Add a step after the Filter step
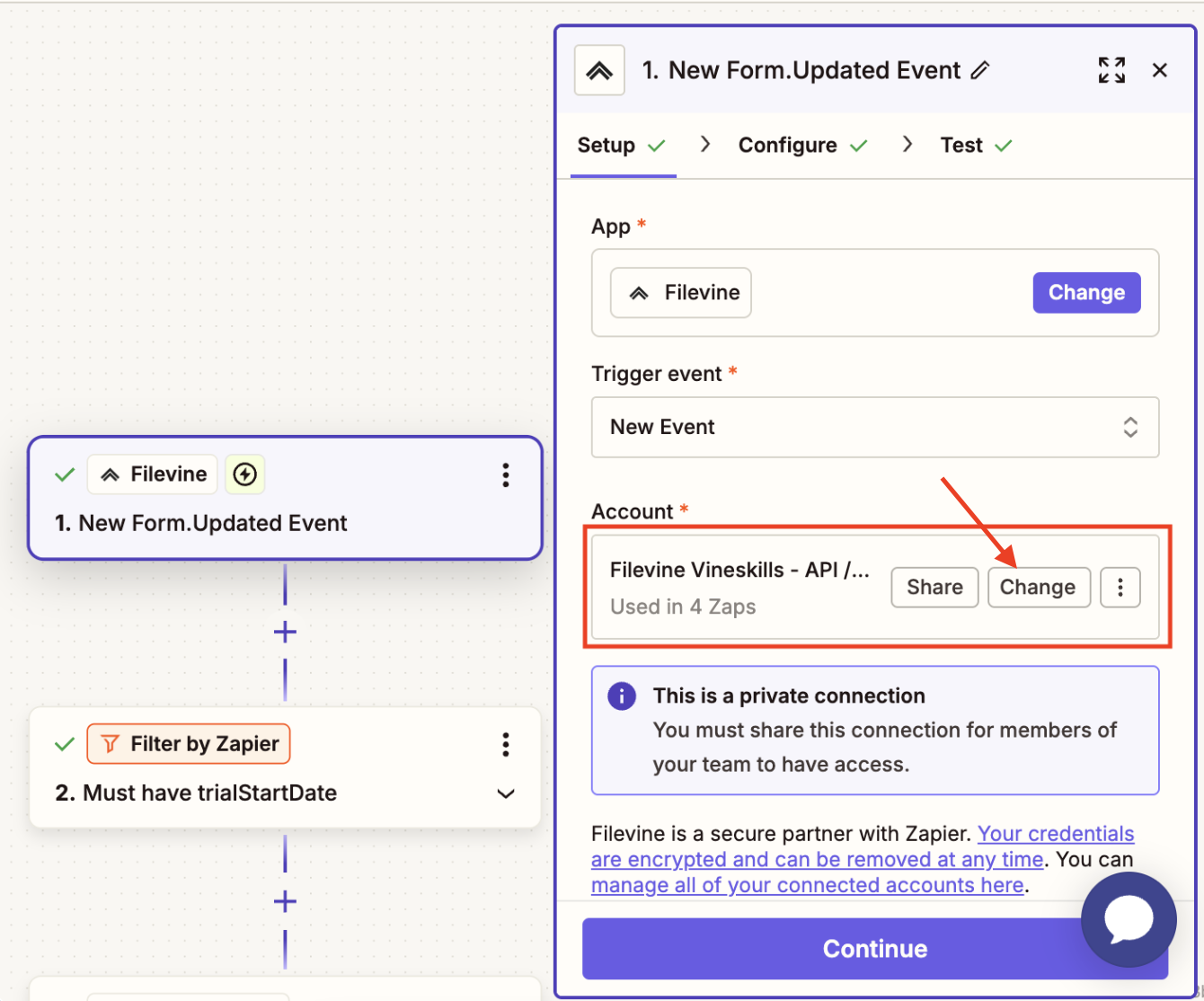The width and height of the screenshot is (1204, 1001). point(285,902)
